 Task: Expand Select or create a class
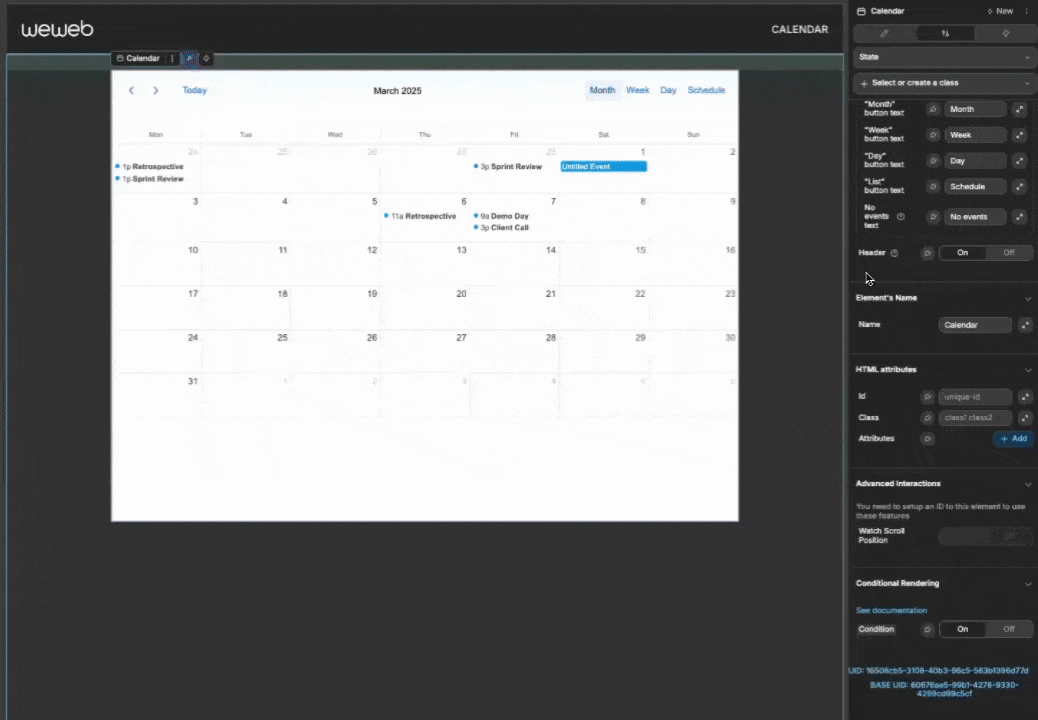(x=941, y=82)
